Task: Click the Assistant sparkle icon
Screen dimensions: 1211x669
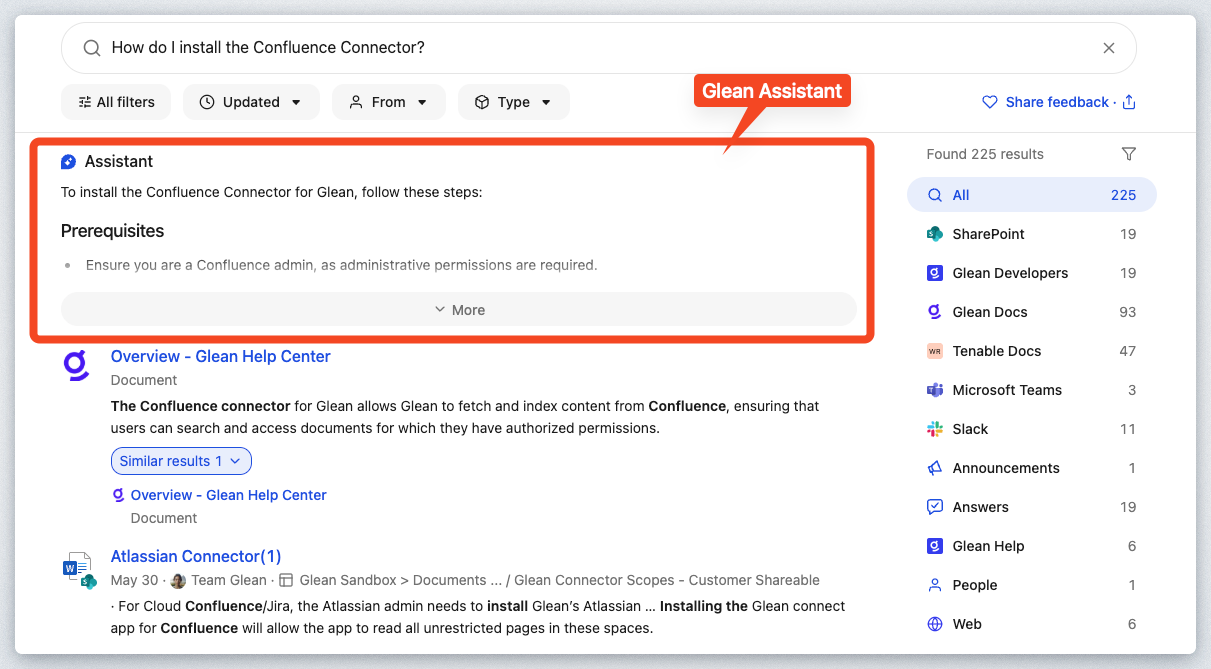Action: (68, 162)
